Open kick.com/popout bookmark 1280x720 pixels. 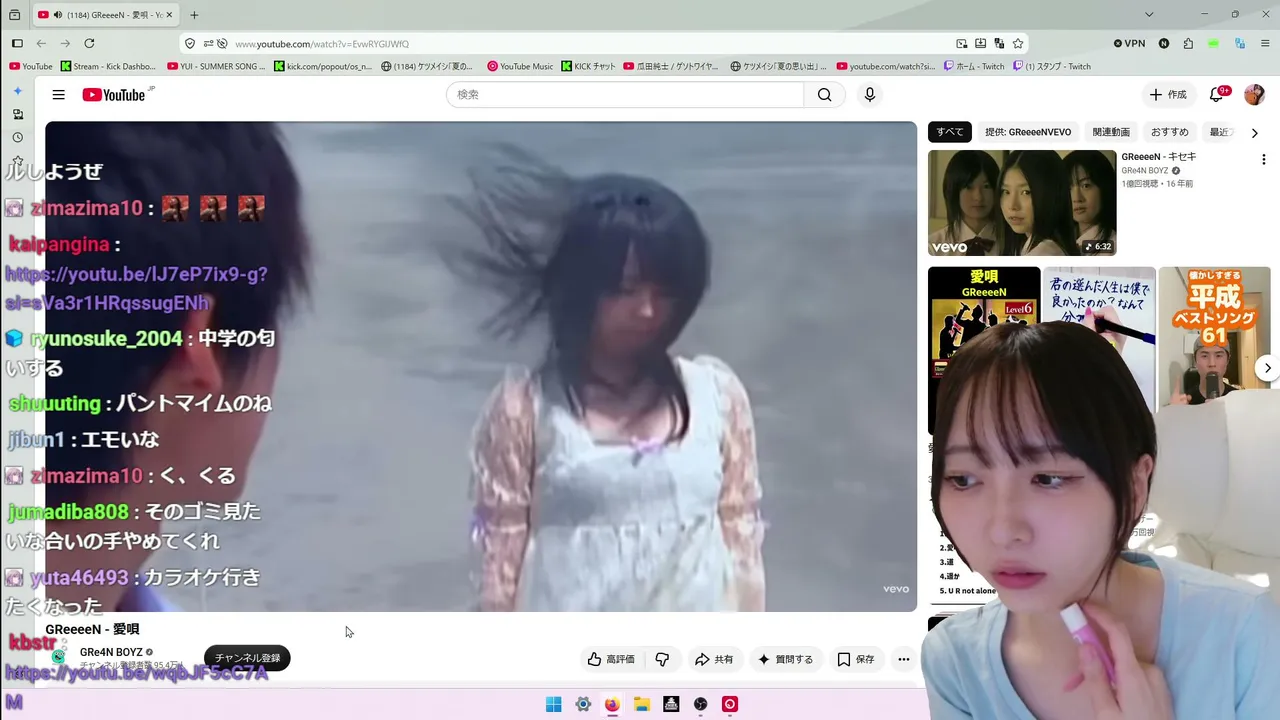point(323,66)
